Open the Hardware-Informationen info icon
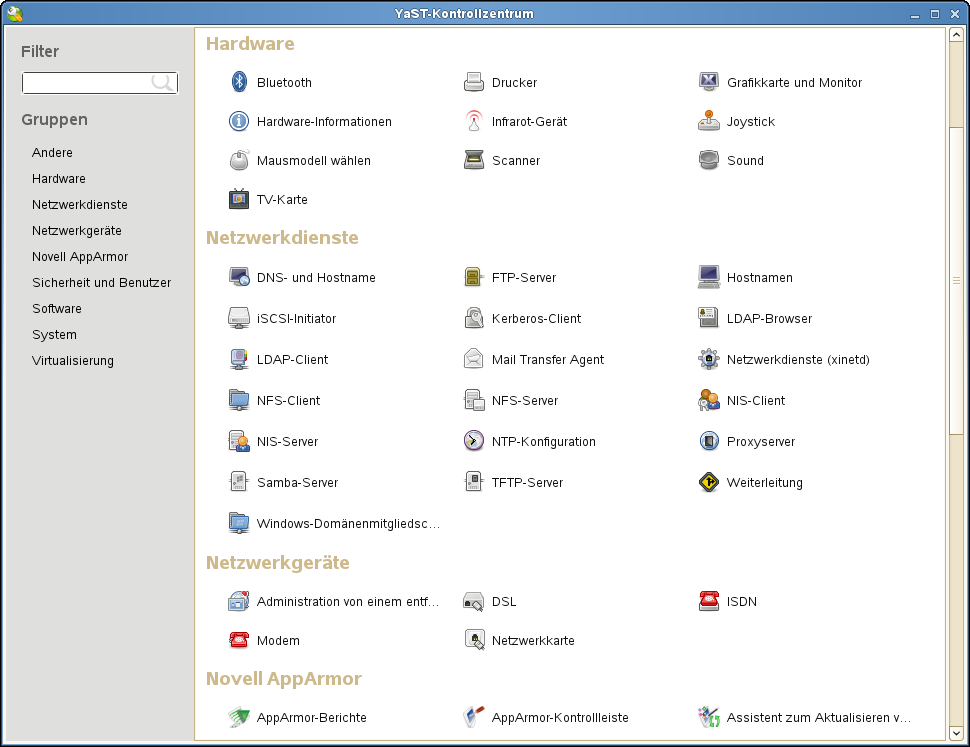The height and width of the screenshot is (747, 970). 239,121
